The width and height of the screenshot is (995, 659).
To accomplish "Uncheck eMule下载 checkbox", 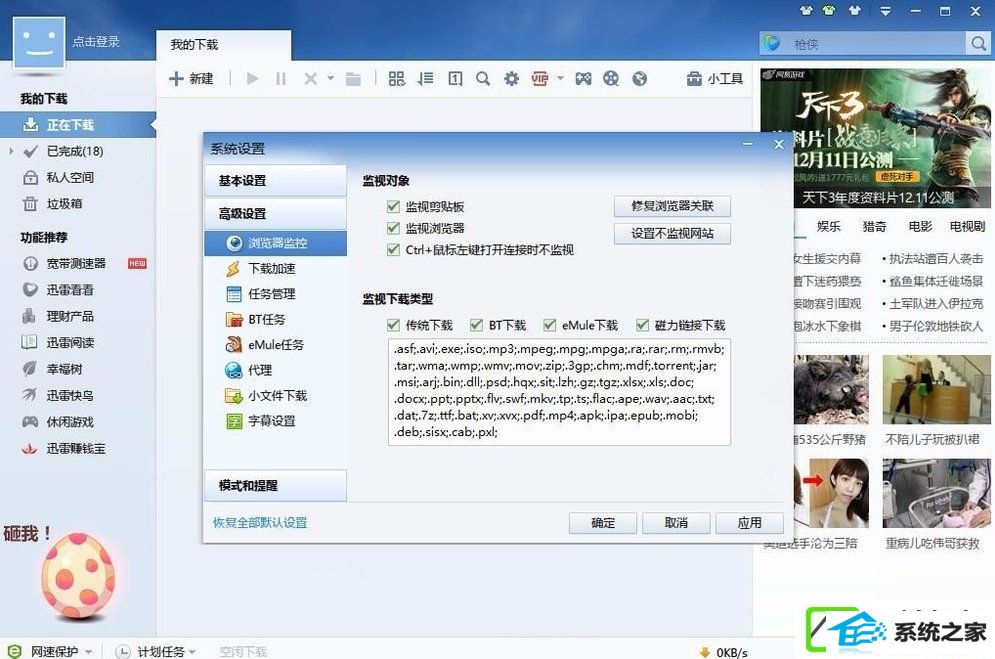I will pyautogui.click(x=550, y=325).
